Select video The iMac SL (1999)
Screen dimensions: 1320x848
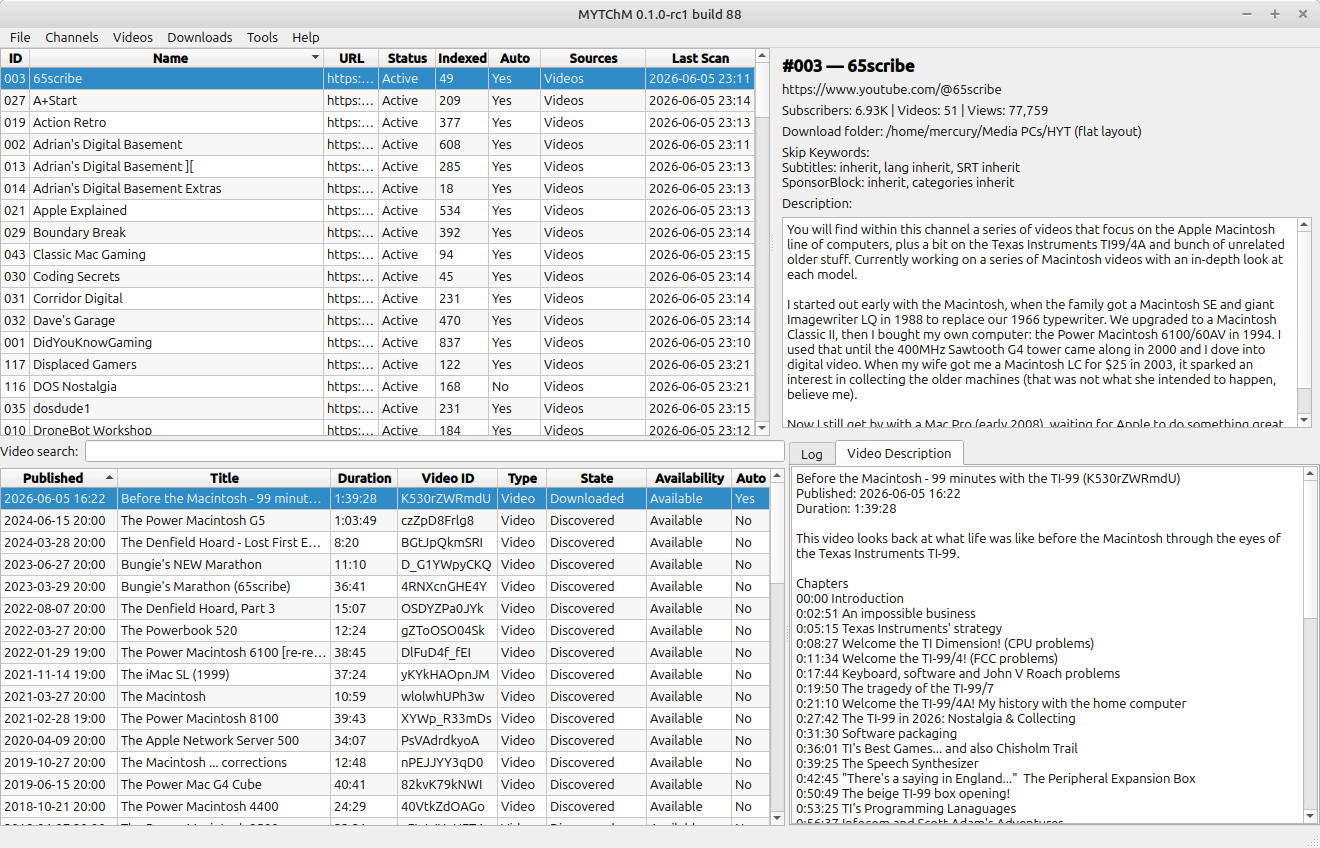coord(385,674)
